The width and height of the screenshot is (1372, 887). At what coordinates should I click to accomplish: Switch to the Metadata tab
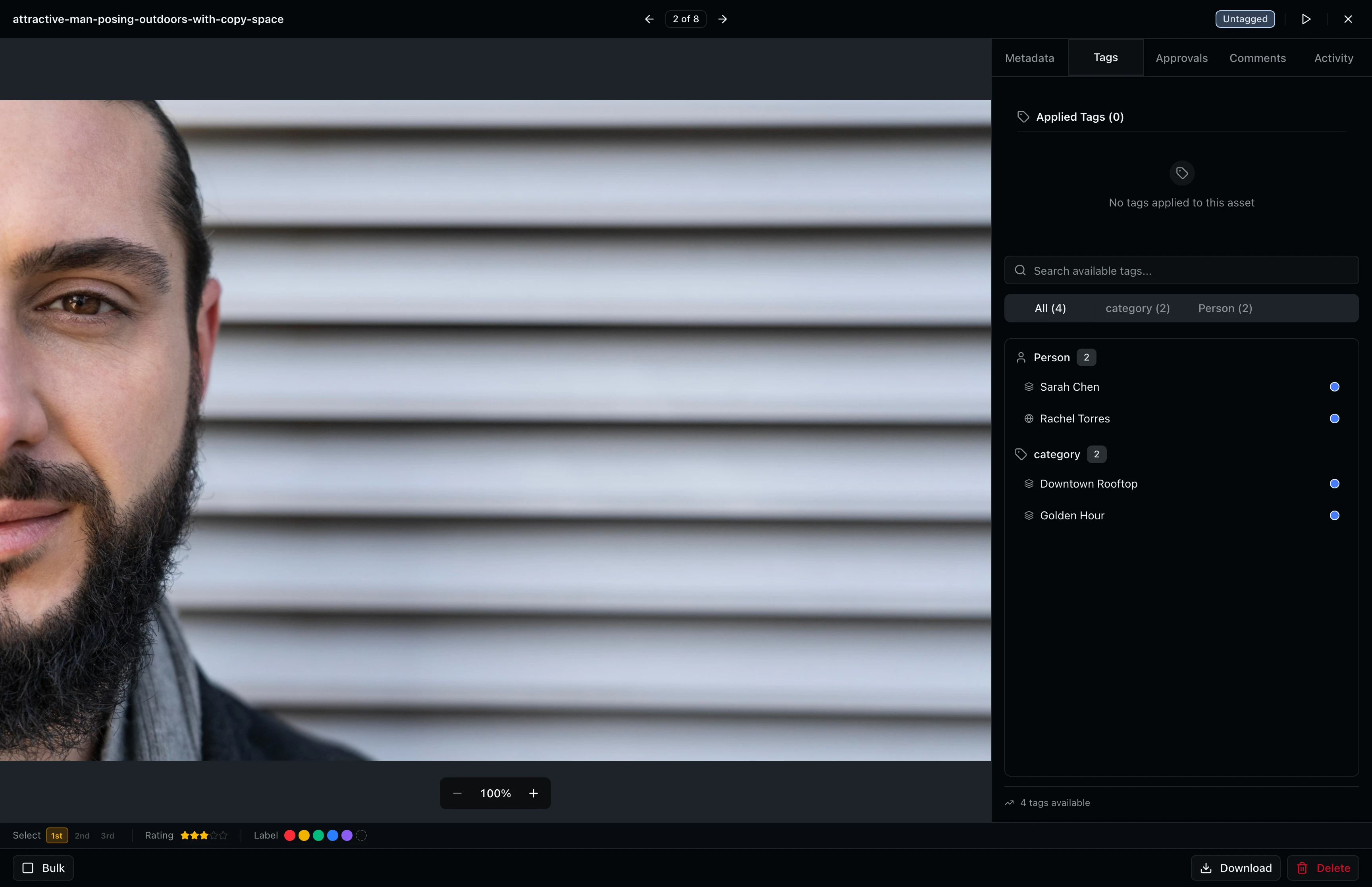click(1029, 58)
